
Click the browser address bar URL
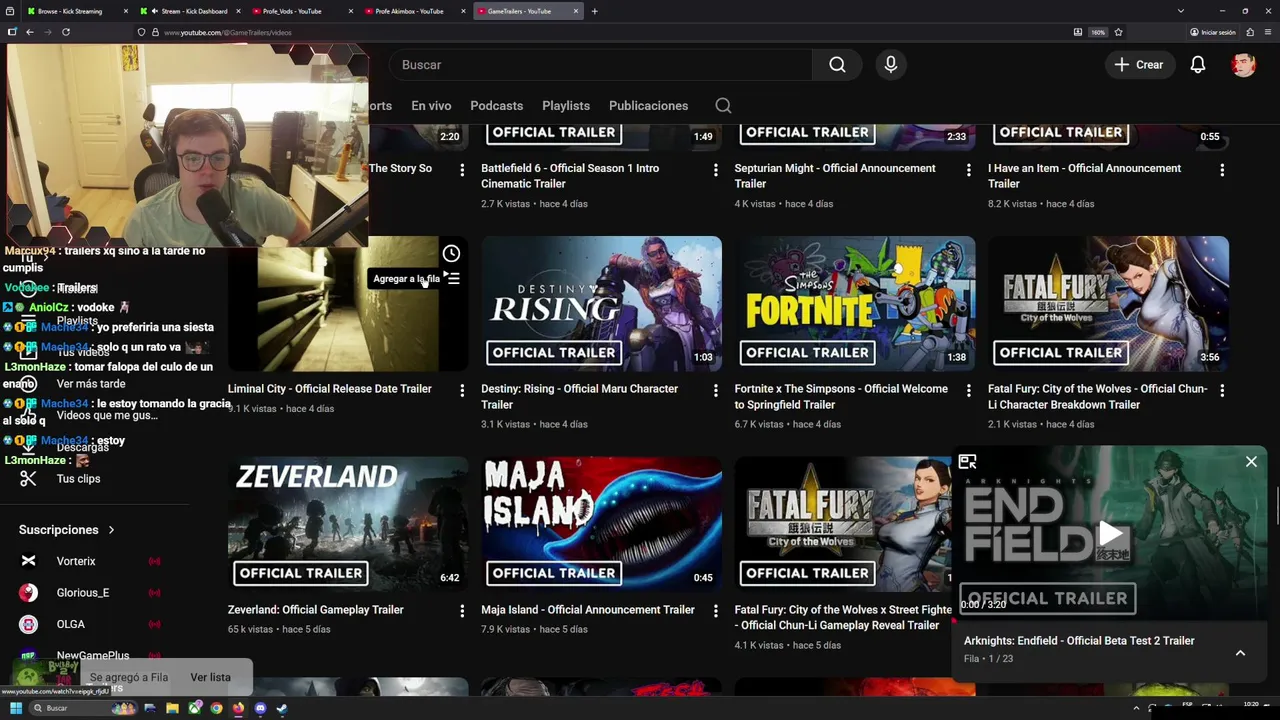(227, 32)
